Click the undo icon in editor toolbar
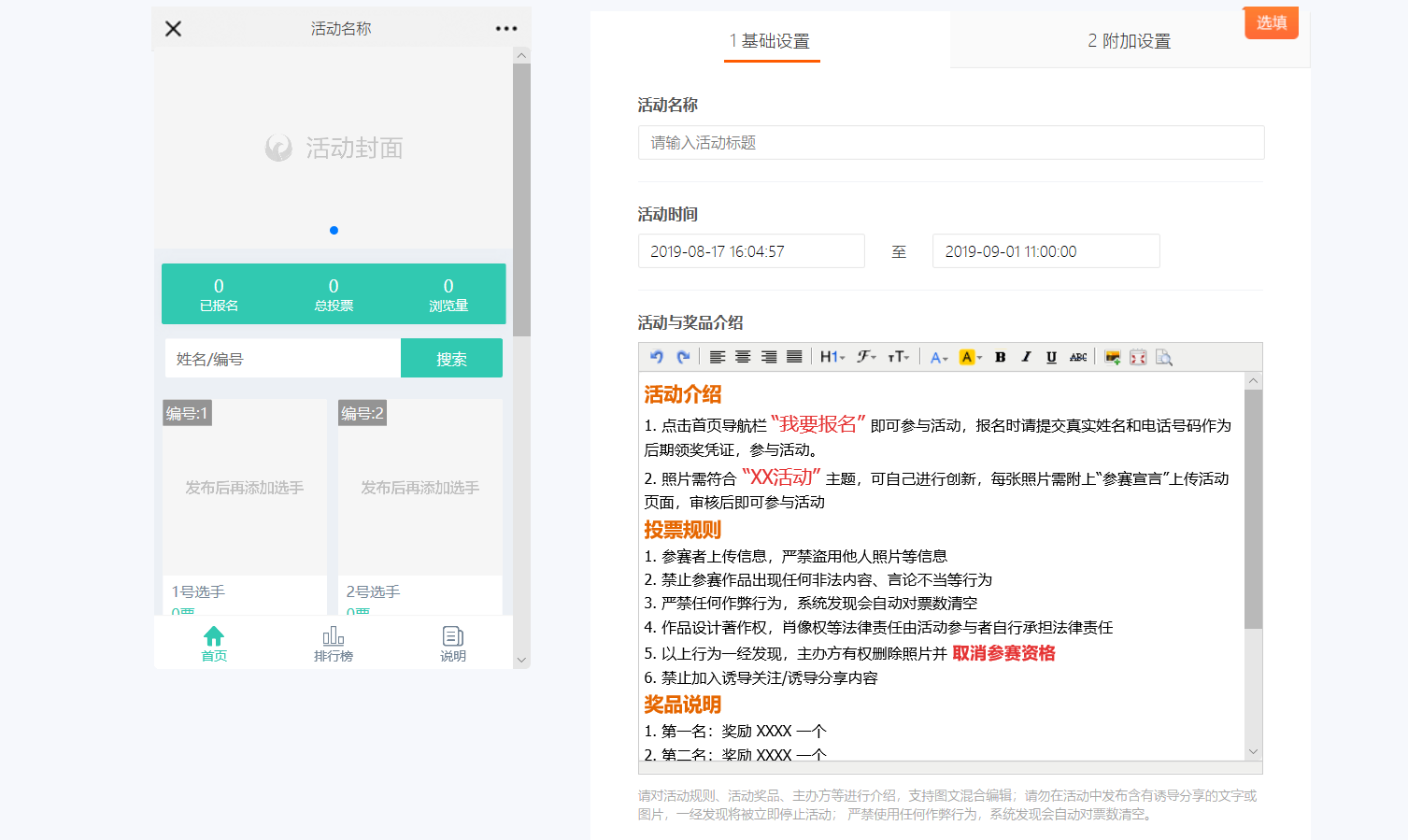 tap(657, 357)
